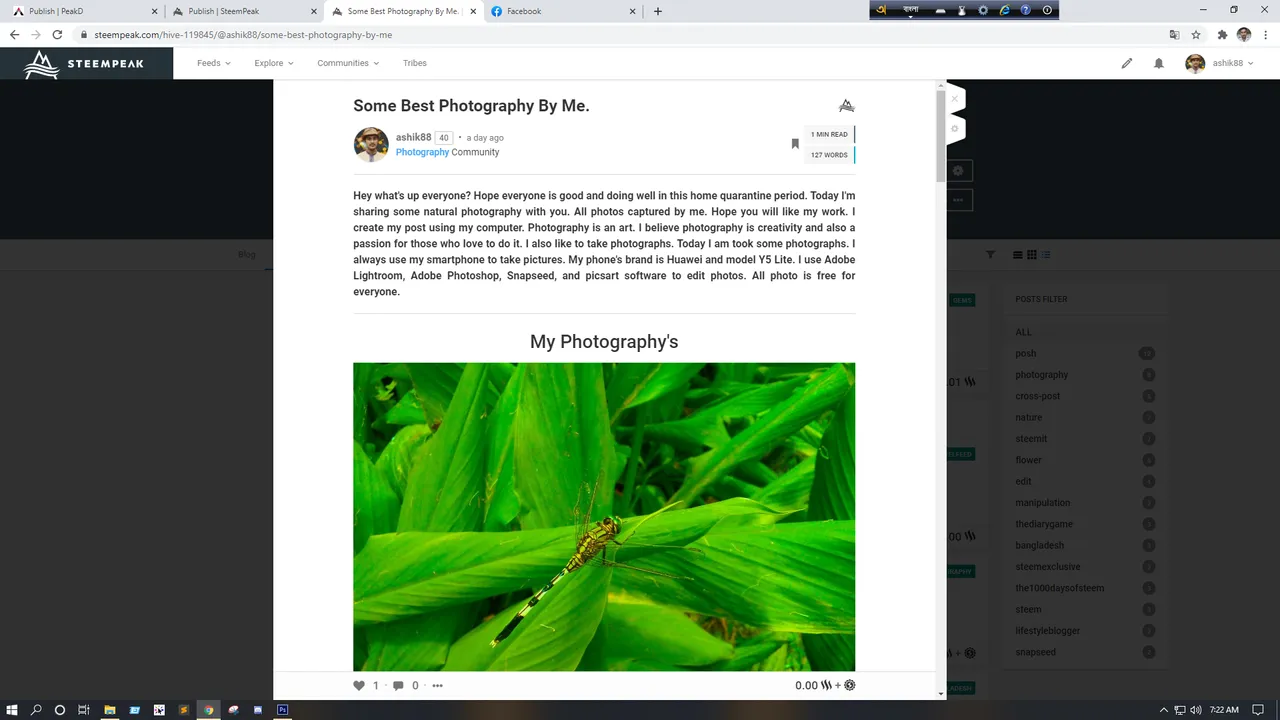This screenshot has width=1280, height=720.
Task: Go back to the previous page
Action: 14,34
